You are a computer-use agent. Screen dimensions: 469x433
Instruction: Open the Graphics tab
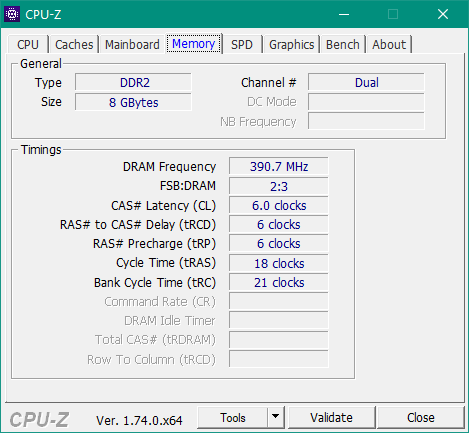pyautogui.click(x=292, y=44)
